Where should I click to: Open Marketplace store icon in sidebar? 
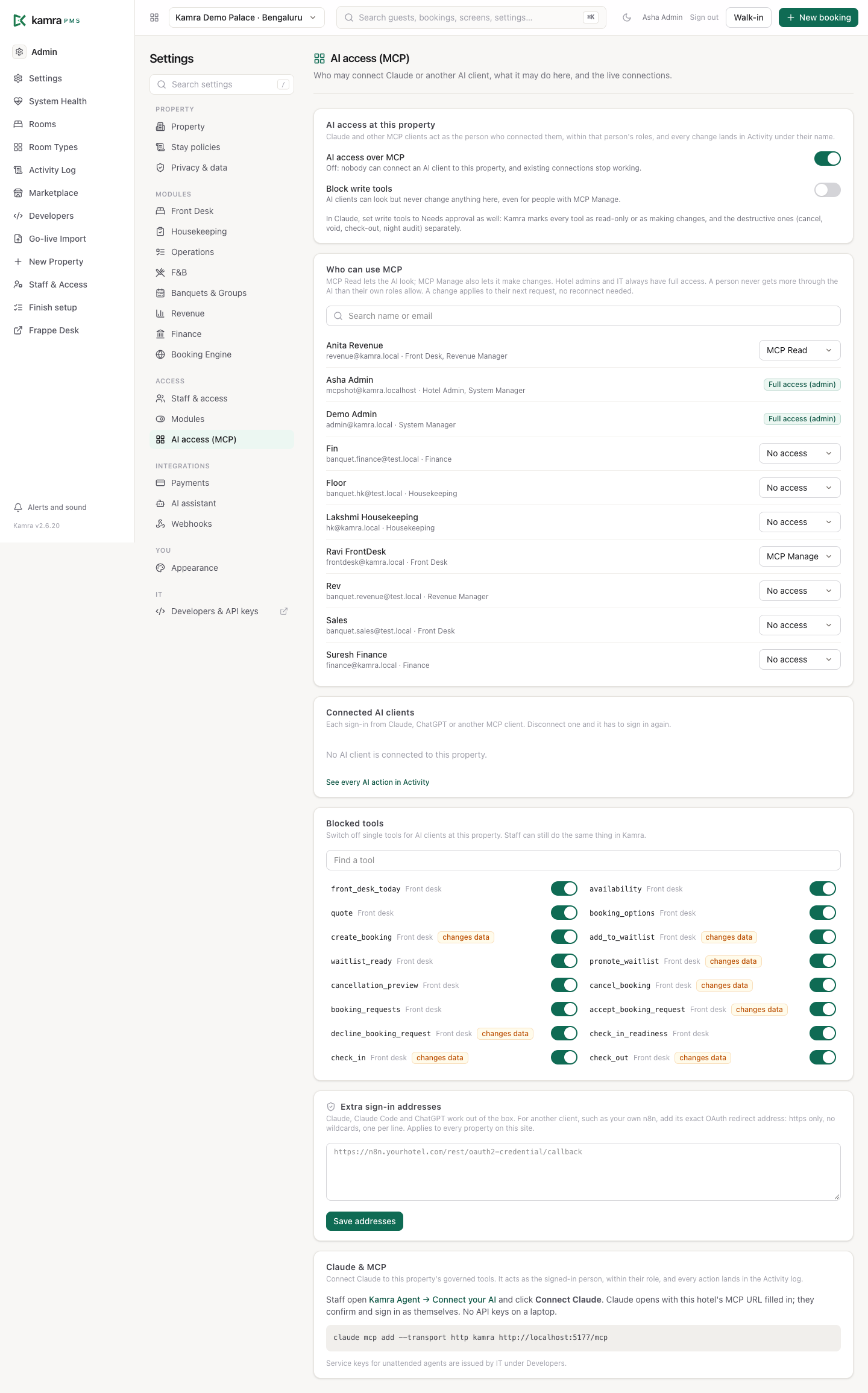[x=18, y=193]
